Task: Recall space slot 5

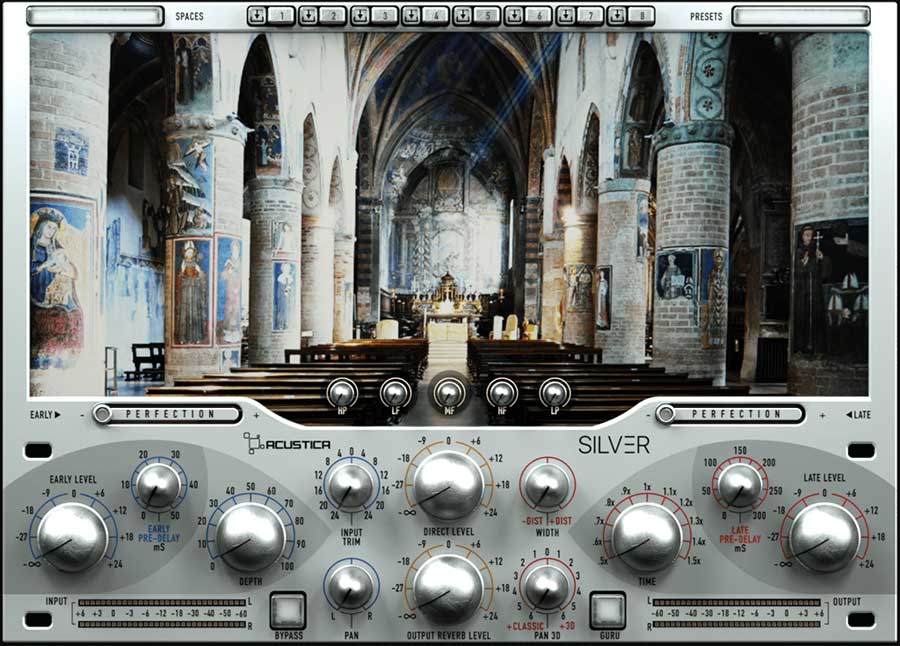Action: point(487,16)
